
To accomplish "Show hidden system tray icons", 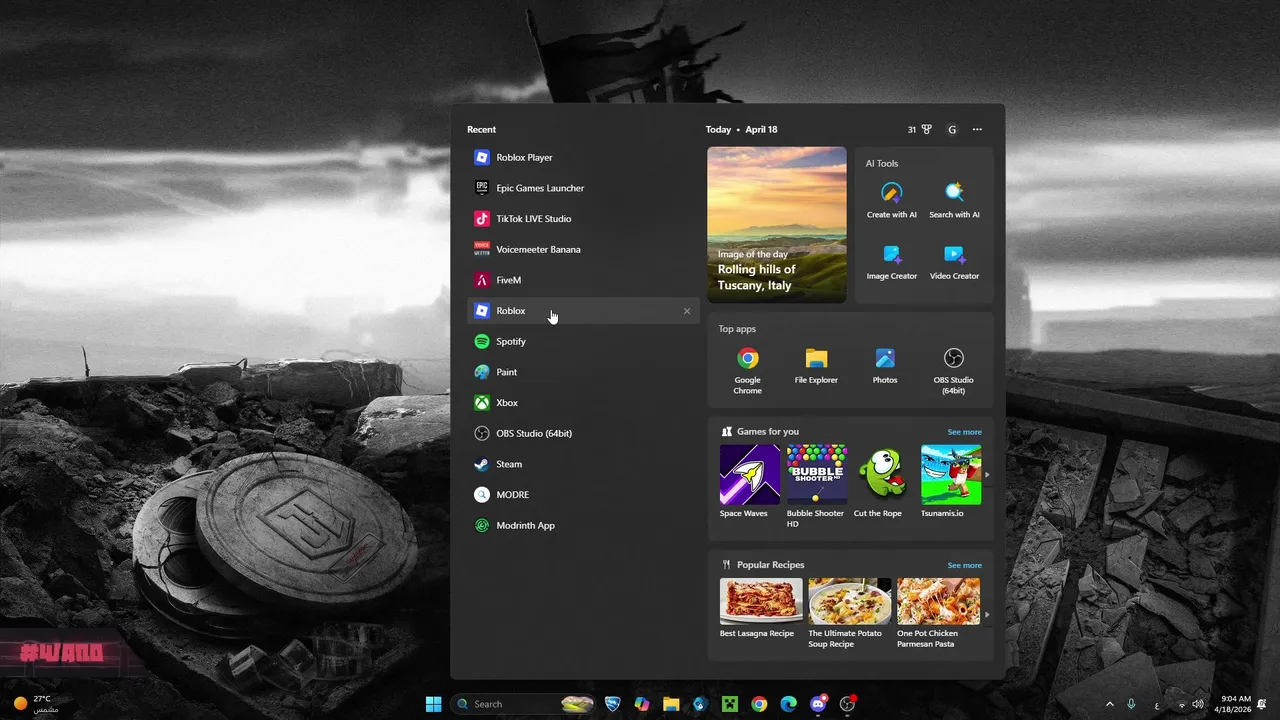I will [1109, 704].
